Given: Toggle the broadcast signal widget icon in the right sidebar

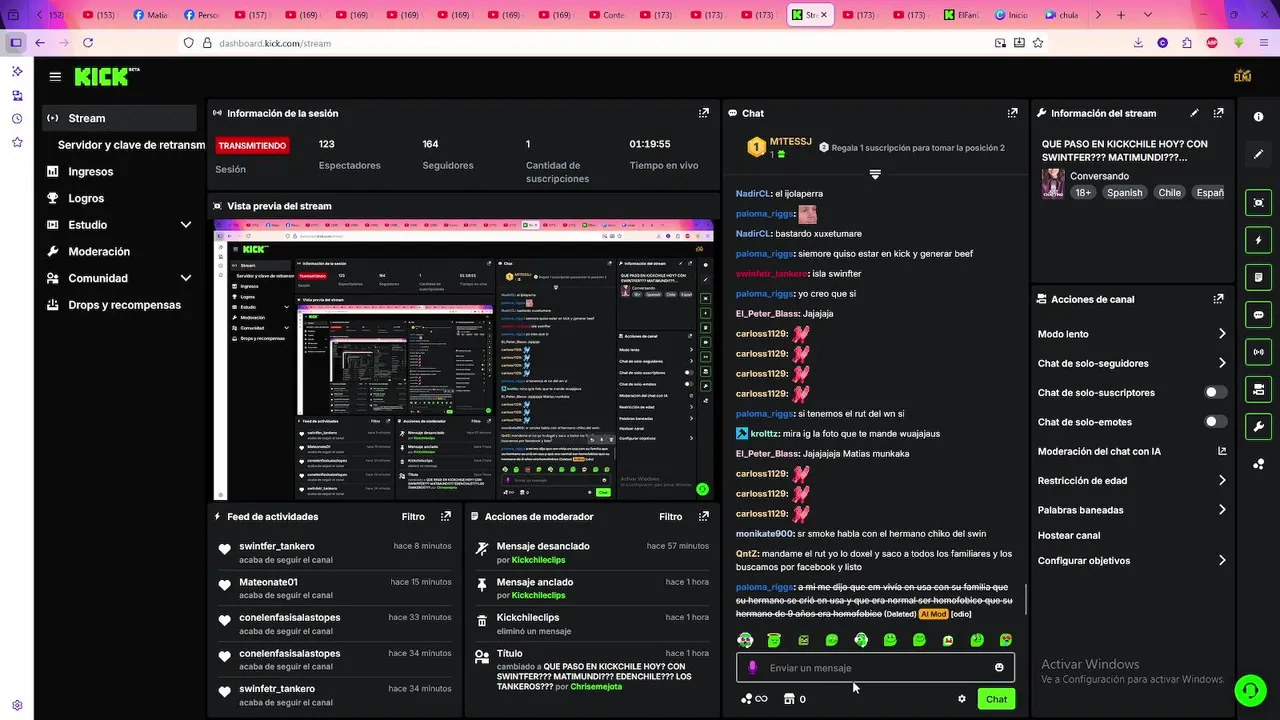Looking at the screenshot, I should tap(1258, 352).
